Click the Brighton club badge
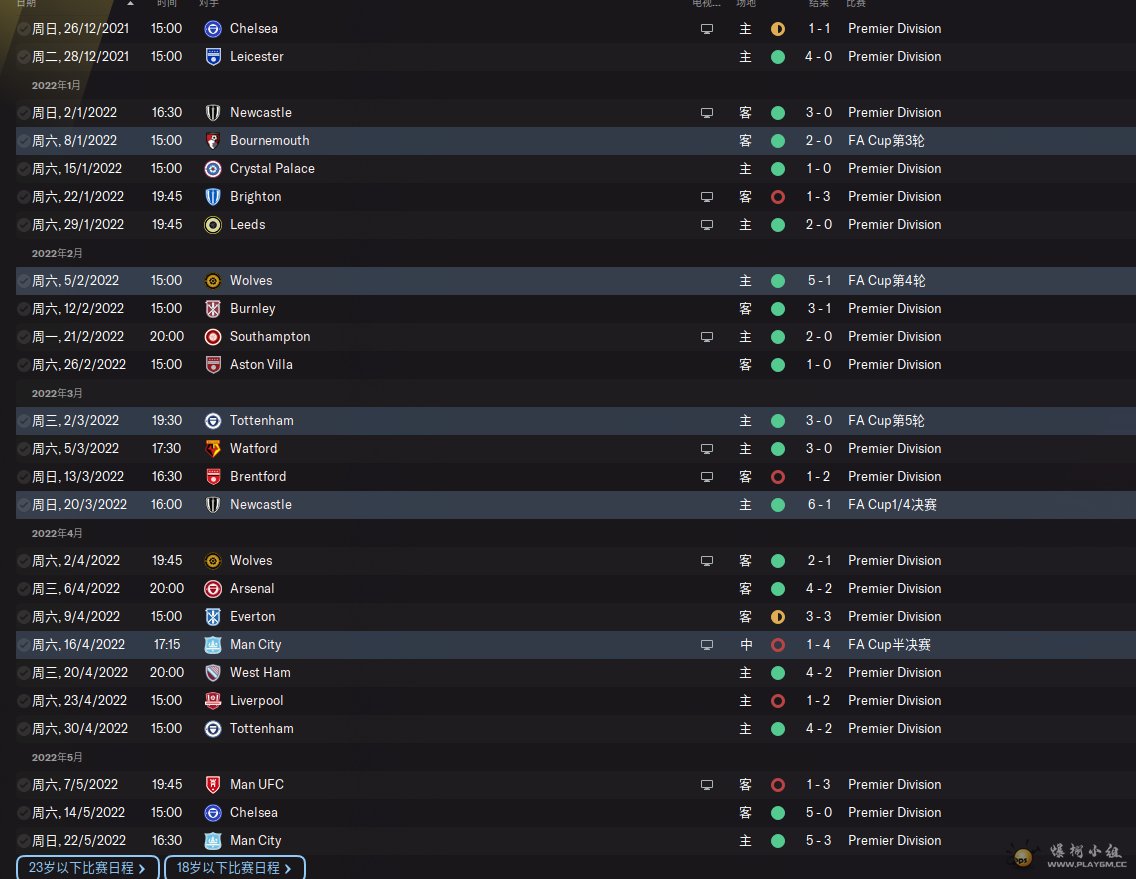Viewport: 1136px width, 879px height. pyautogui.click(x=213, y=197)
